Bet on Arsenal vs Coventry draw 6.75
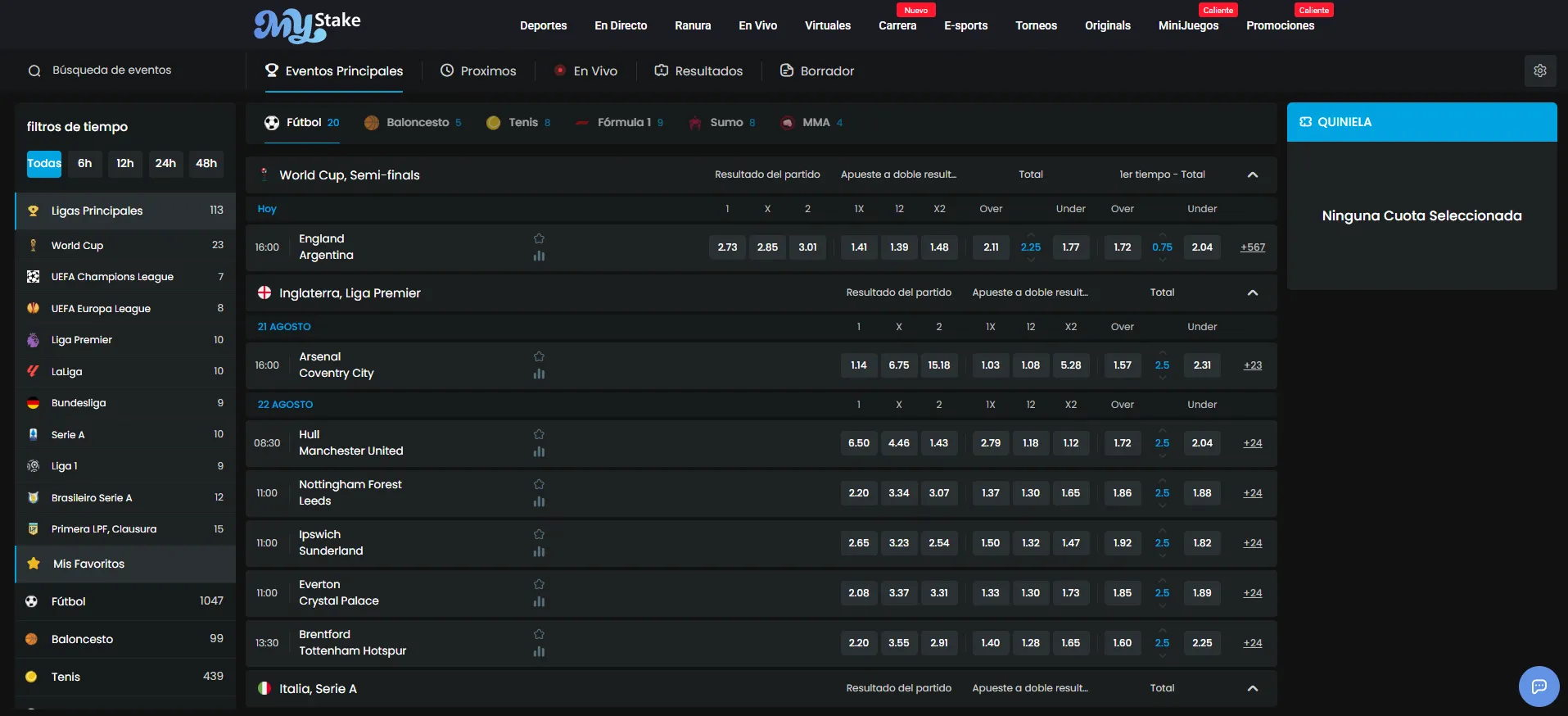1568x716 pixels. [898, 365]
